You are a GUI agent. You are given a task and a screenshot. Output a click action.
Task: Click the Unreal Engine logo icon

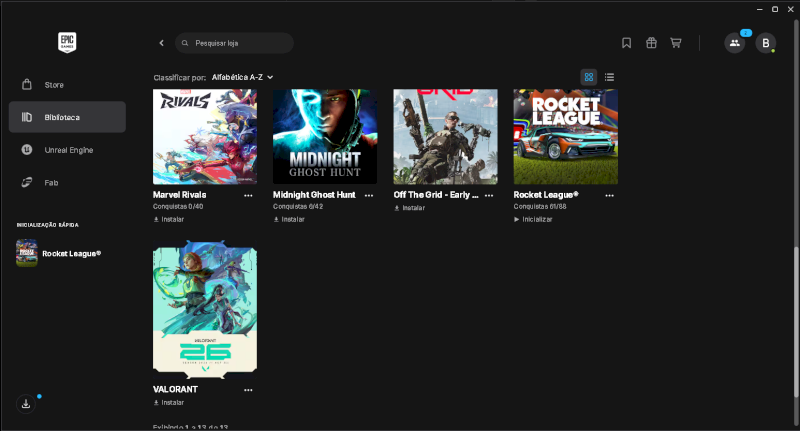pyautogui.click(x=27, y=149)
